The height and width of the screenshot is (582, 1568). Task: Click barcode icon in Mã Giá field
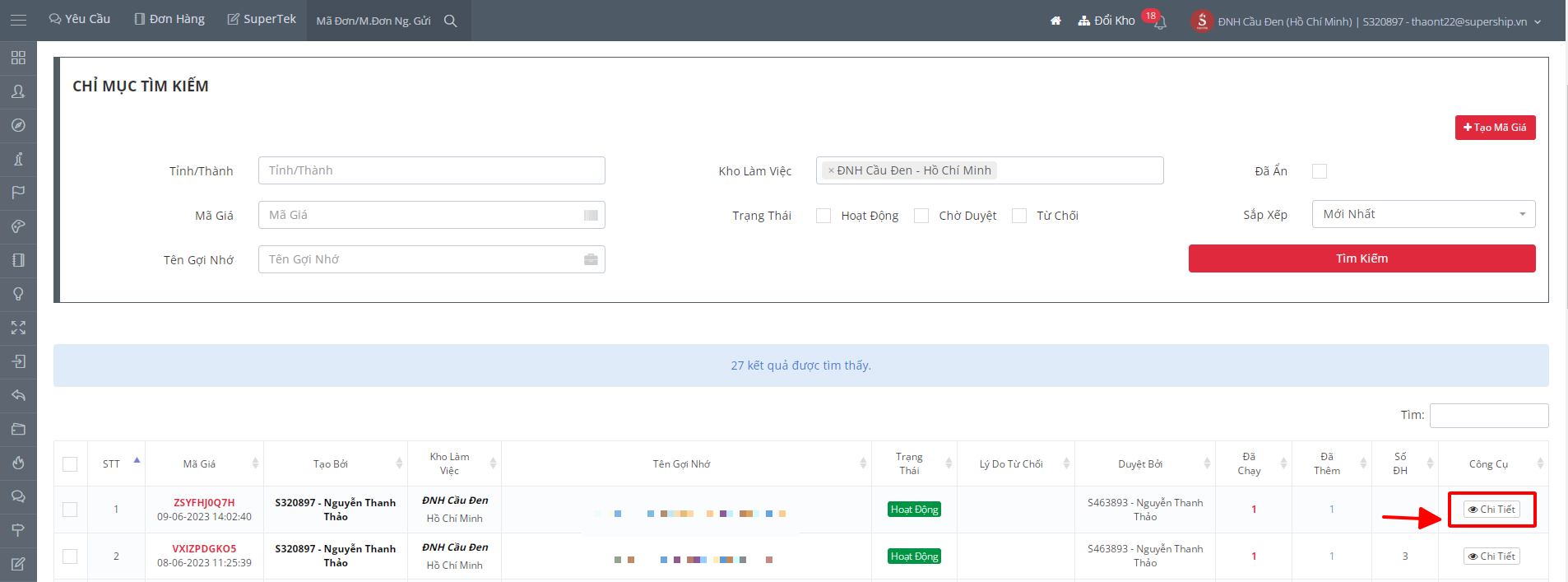(x=591, y=215)
